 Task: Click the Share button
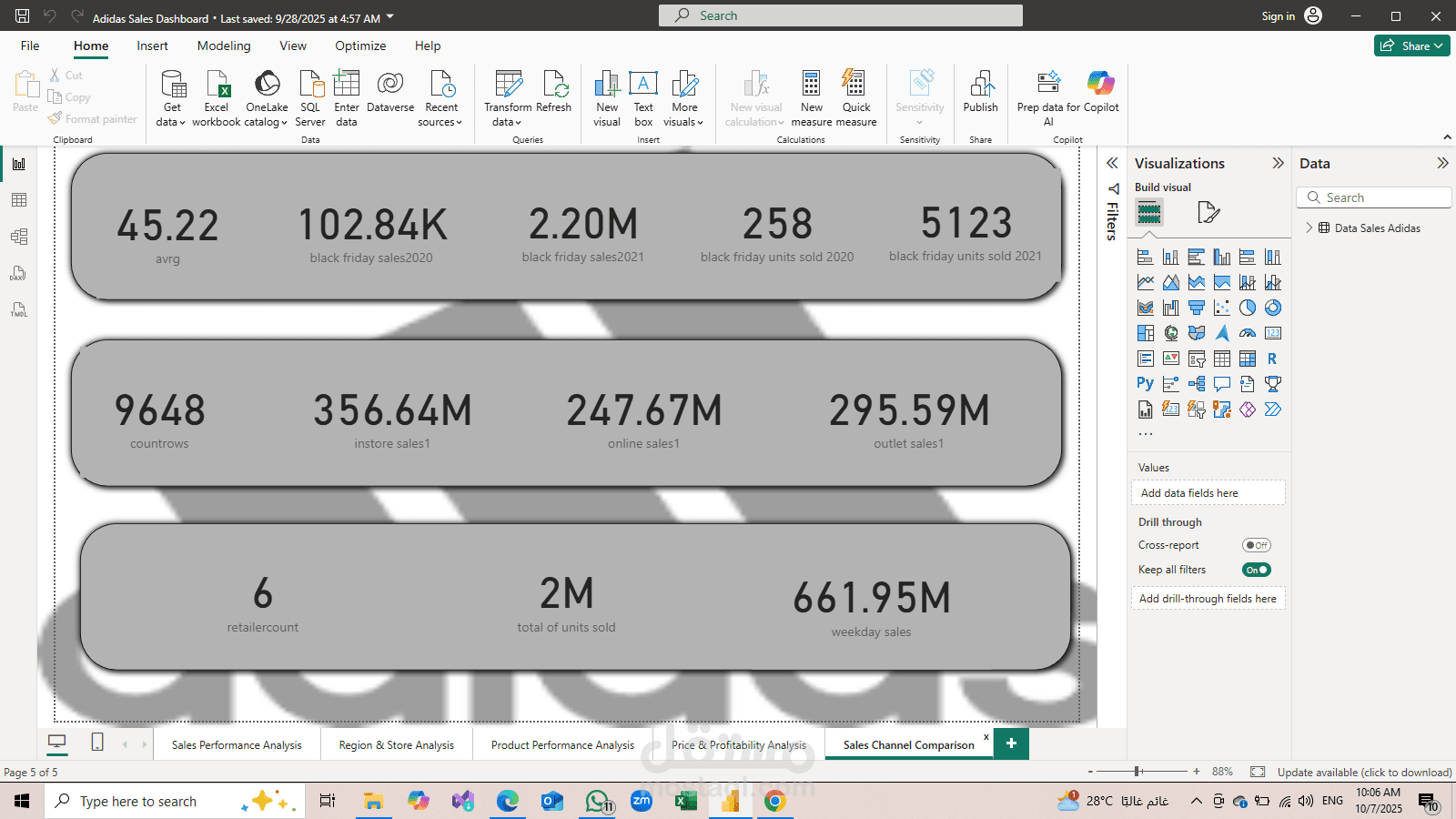click(1411, 45)
